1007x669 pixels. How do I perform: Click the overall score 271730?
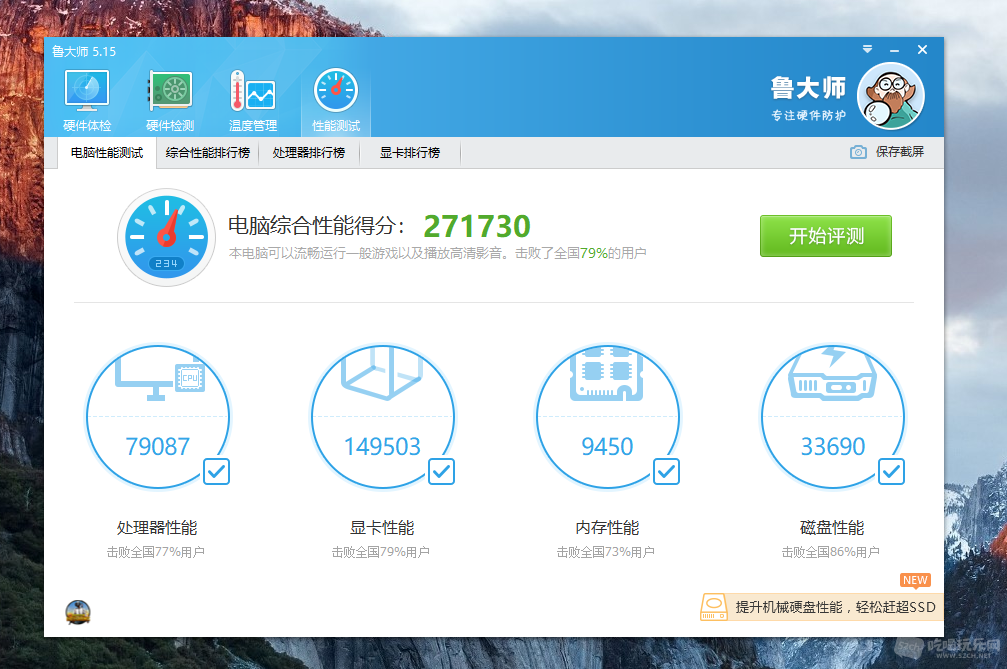pos(477,226)
